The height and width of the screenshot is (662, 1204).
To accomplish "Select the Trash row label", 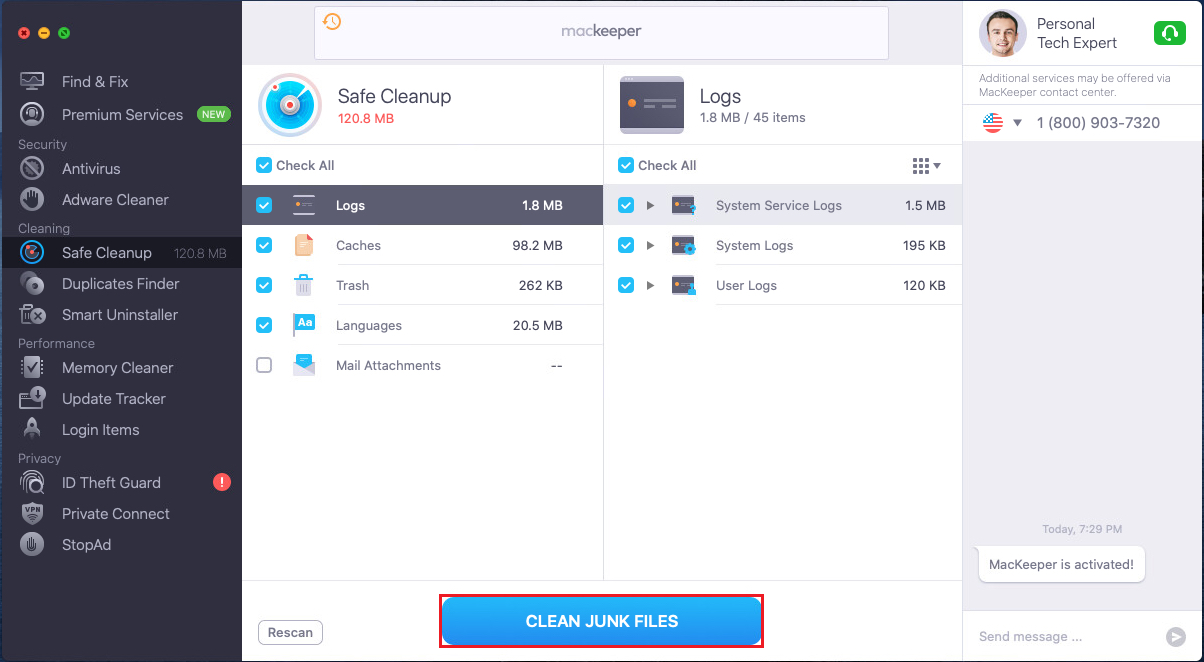I will click(x=353, y=285).
